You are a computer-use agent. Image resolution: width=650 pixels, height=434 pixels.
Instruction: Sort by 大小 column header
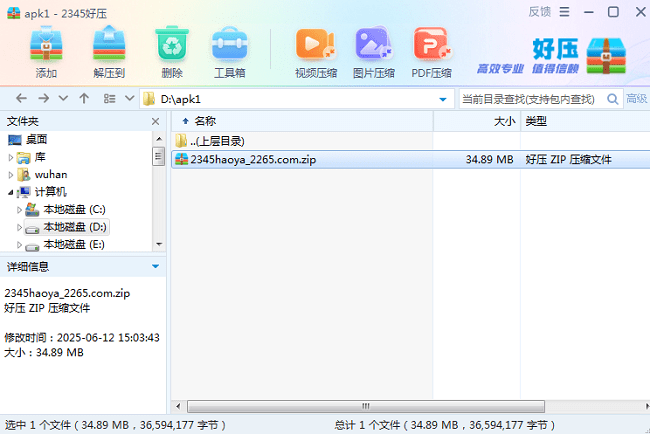click(477, 121)
